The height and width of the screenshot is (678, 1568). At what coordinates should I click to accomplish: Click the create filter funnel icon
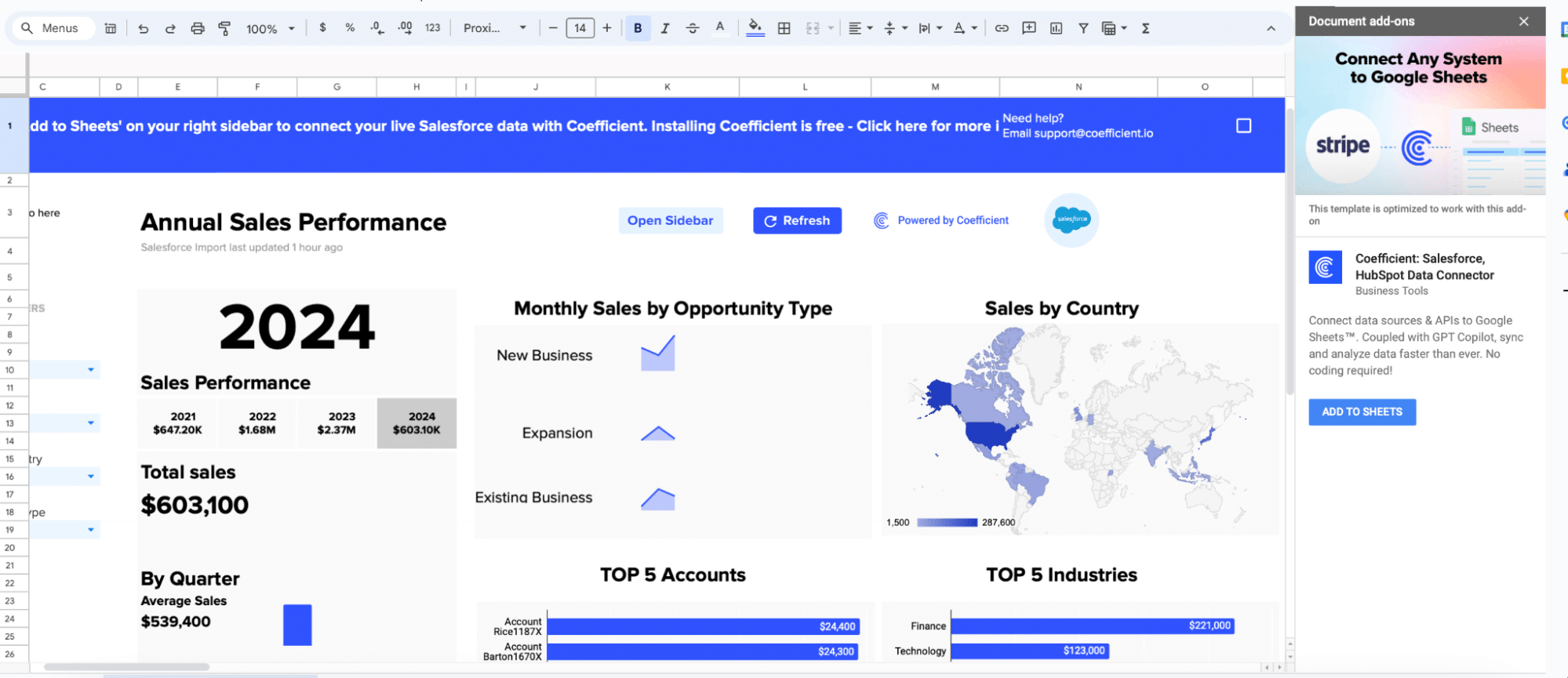(1083, 28)
